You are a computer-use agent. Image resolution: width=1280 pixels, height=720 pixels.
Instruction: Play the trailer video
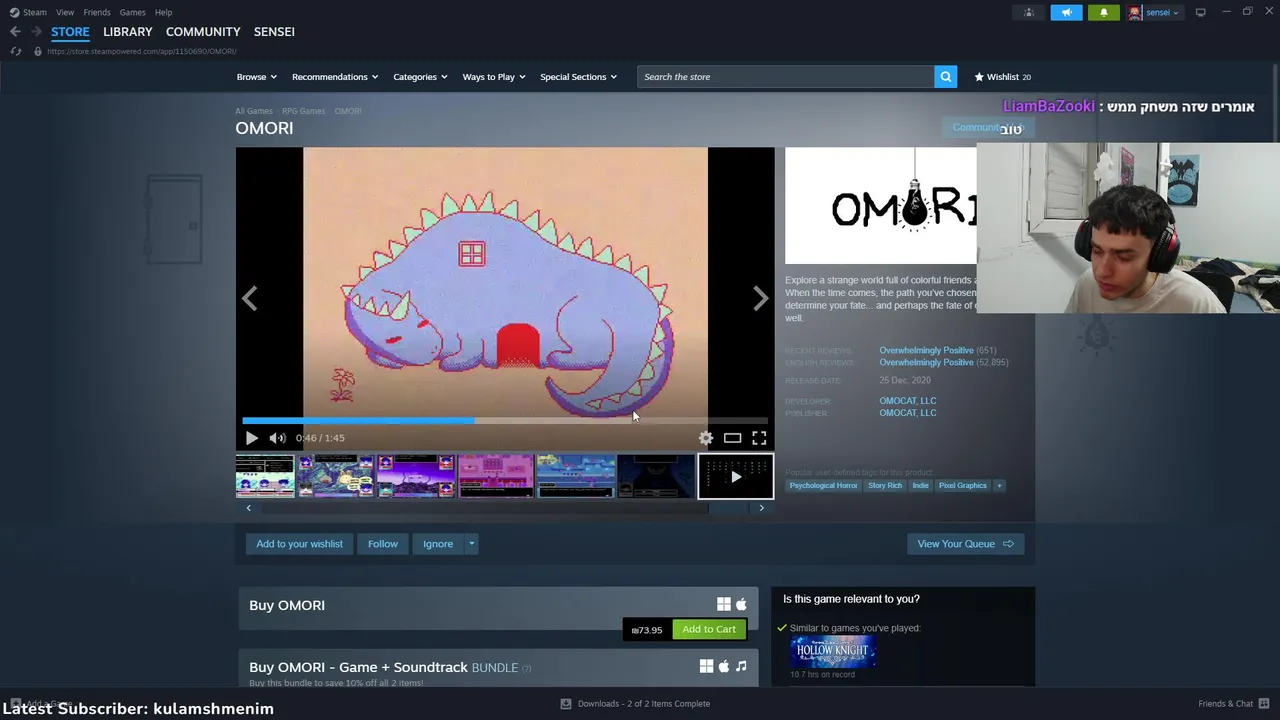pos(252,438)
